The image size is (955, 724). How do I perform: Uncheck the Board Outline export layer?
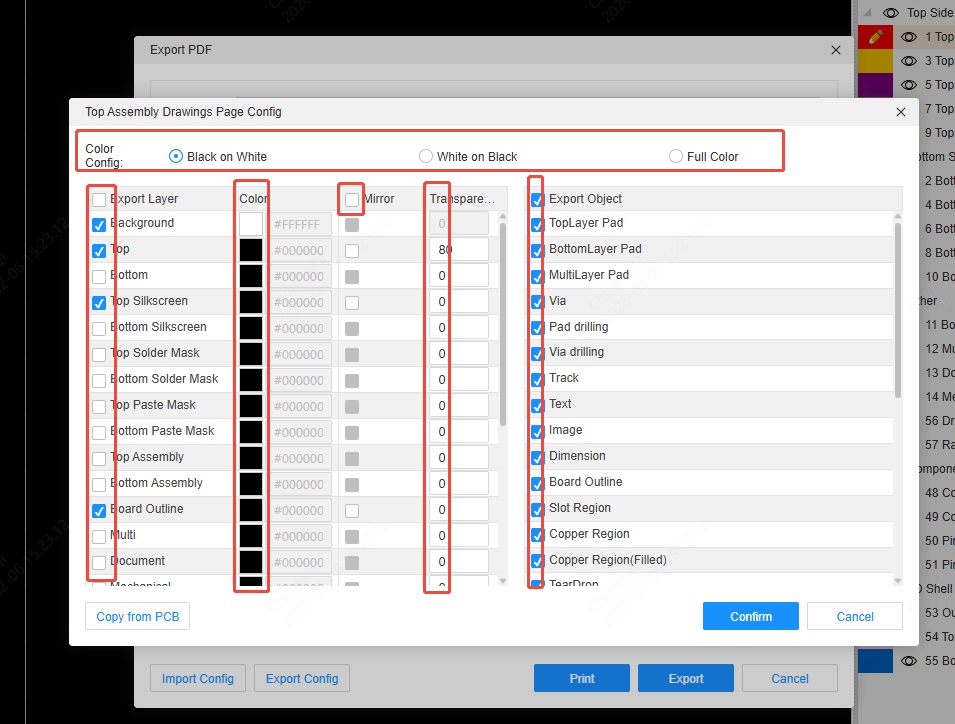[99, 510]
